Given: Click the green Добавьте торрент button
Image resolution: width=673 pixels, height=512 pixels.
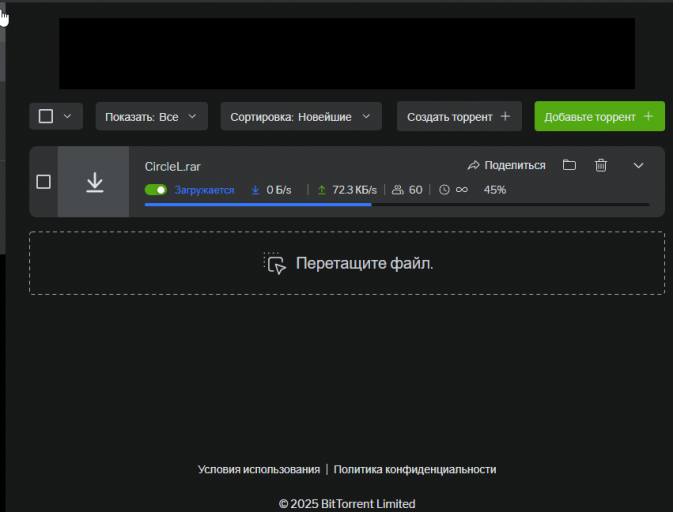Looking at the screenshot, I should click(x=599, y=116).
